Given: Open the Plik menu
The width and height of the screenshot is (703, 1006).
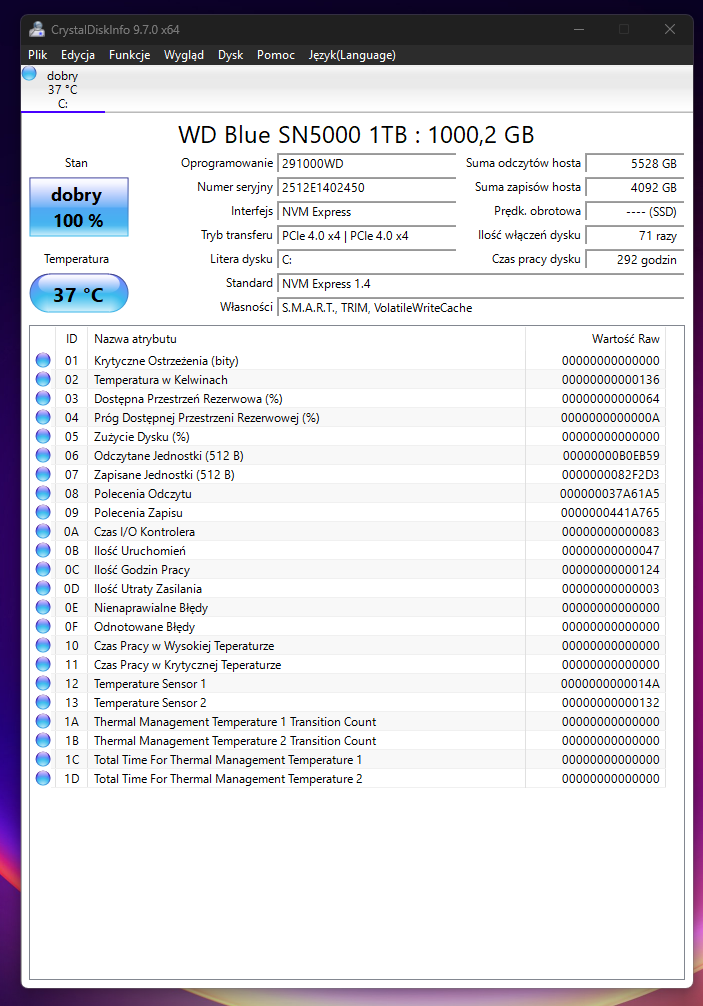Looking at the screenshot, I should (x=38, y=55).
